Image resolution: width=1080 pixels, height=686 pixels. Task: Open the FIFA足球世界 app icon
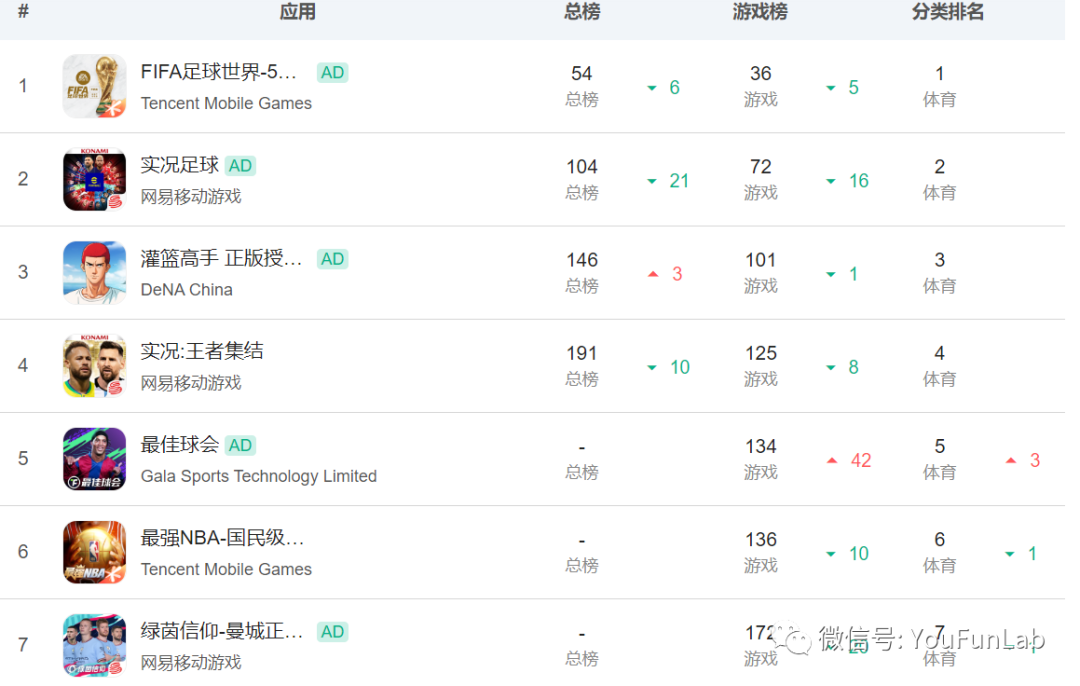(x=94, y=86)
